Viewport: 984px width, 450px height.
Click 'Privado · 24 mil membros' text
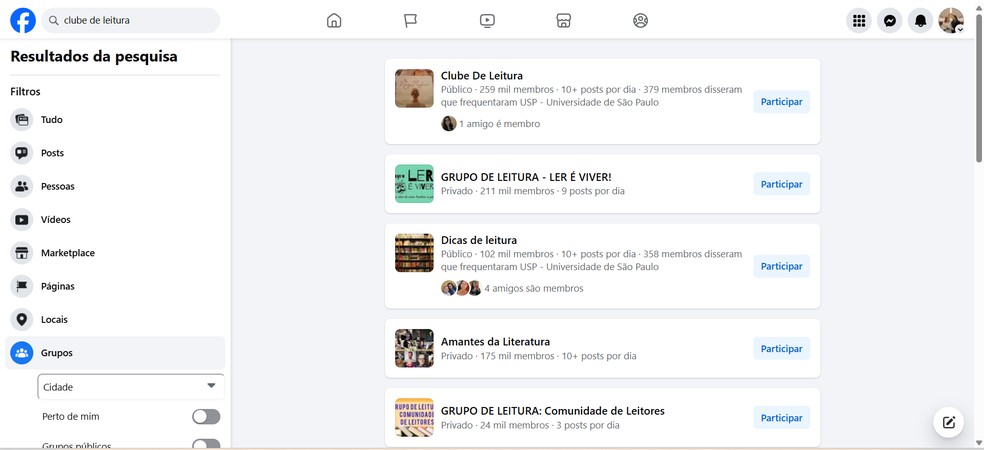click(495, 425)
